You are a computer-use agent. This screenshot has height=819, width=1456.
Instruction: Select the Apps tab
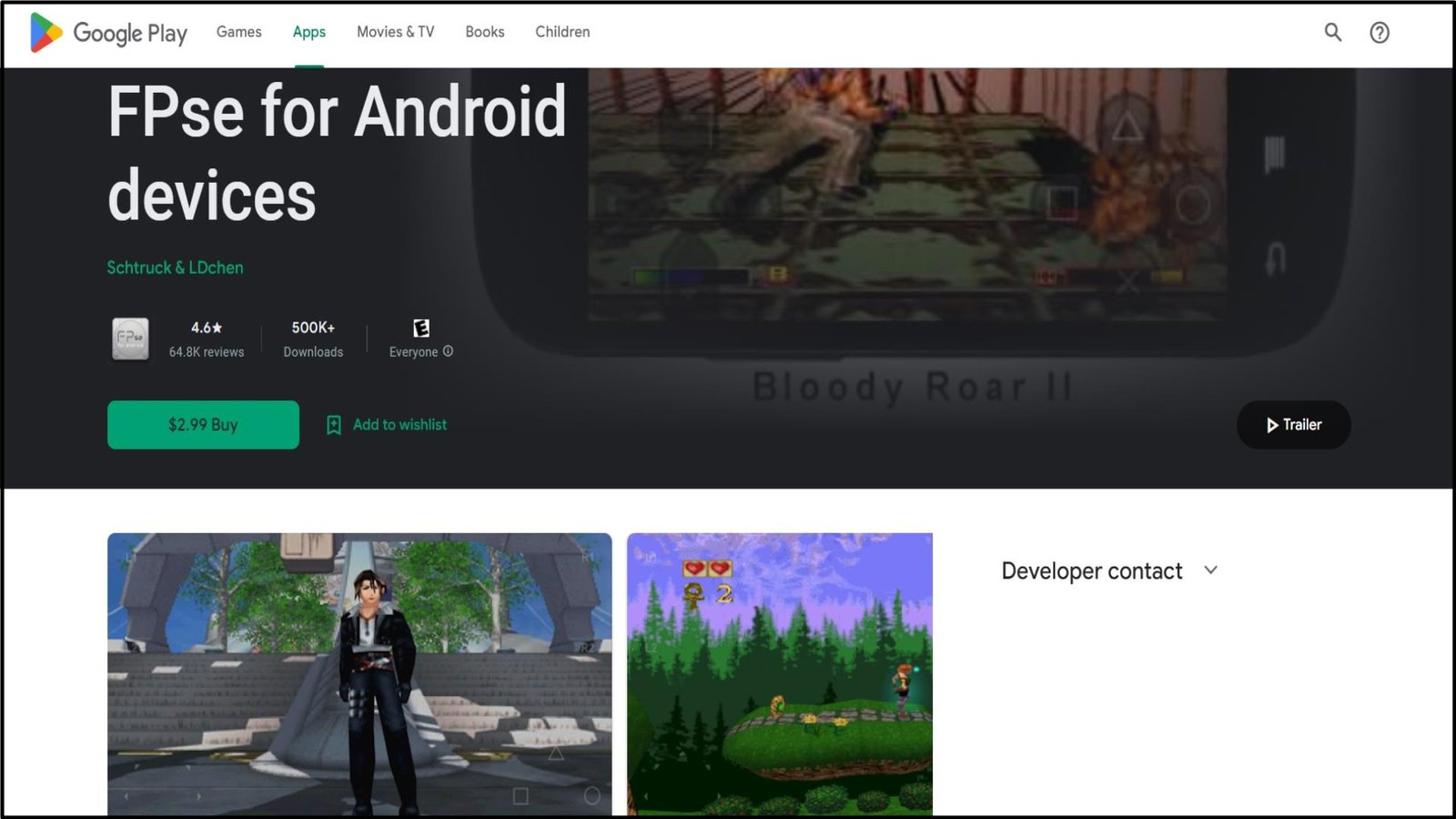(x=308, y=32)
